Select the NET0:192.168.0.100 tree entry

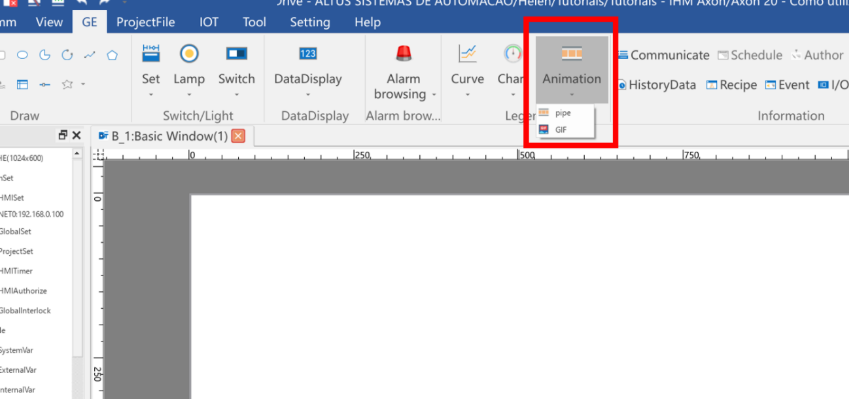coord(31,214)
